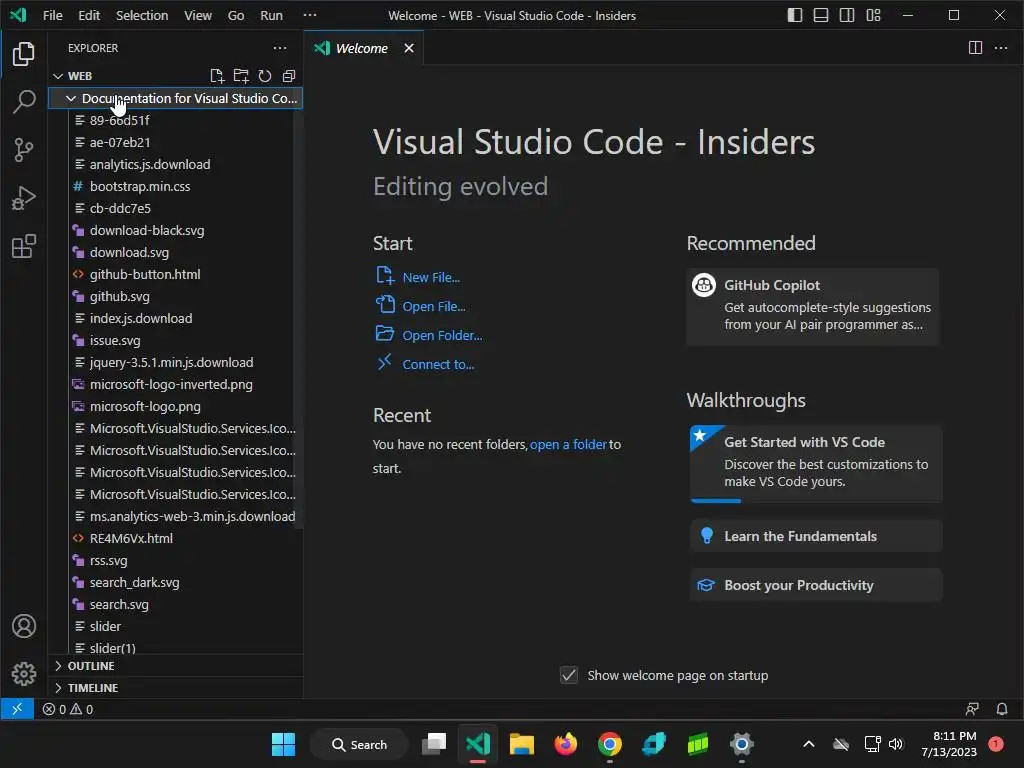
Task: Open the Source Control view
Action: 24,150
